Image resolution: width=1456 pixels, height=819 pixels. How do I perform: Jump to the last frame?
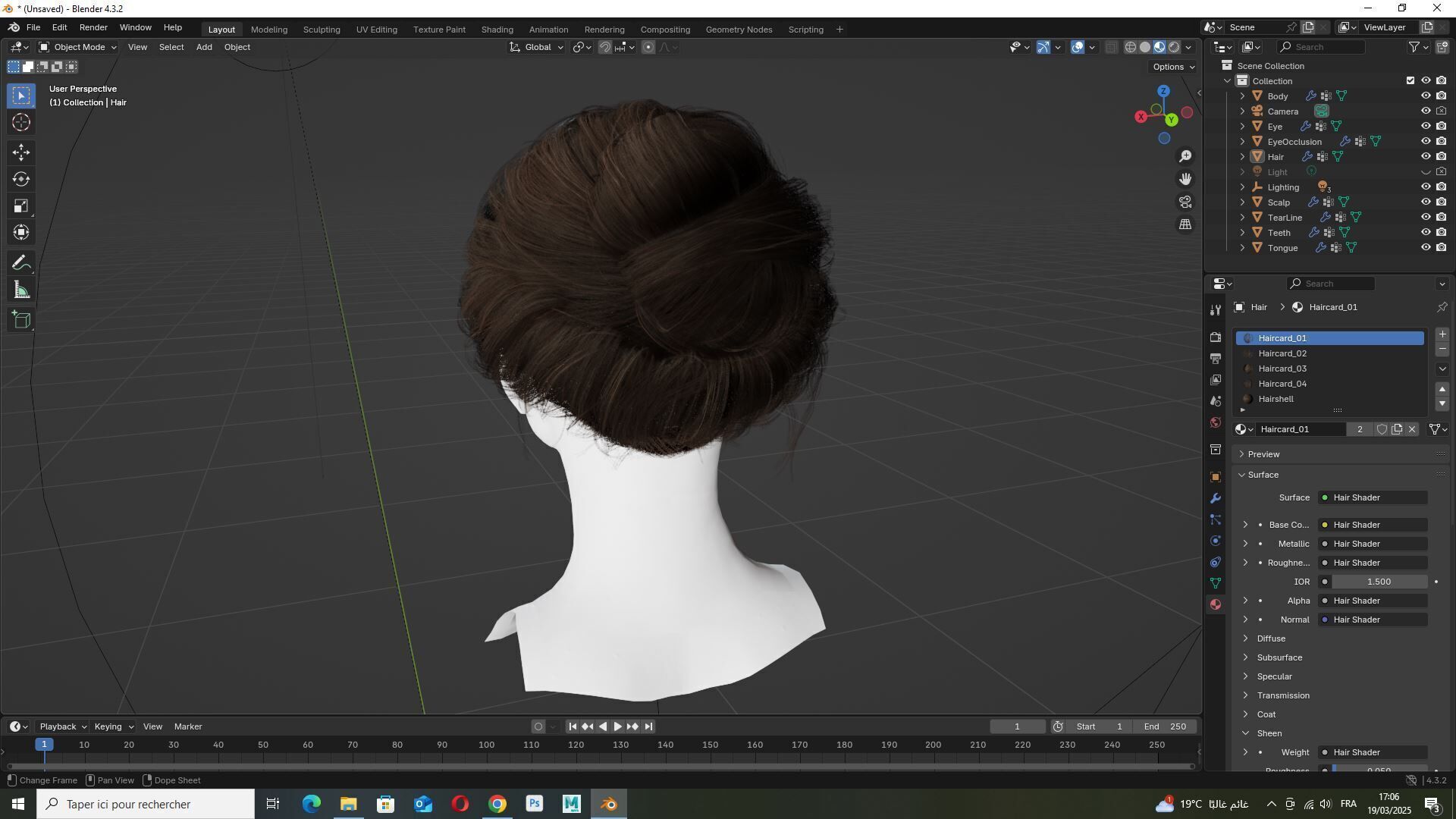point(648,726)
